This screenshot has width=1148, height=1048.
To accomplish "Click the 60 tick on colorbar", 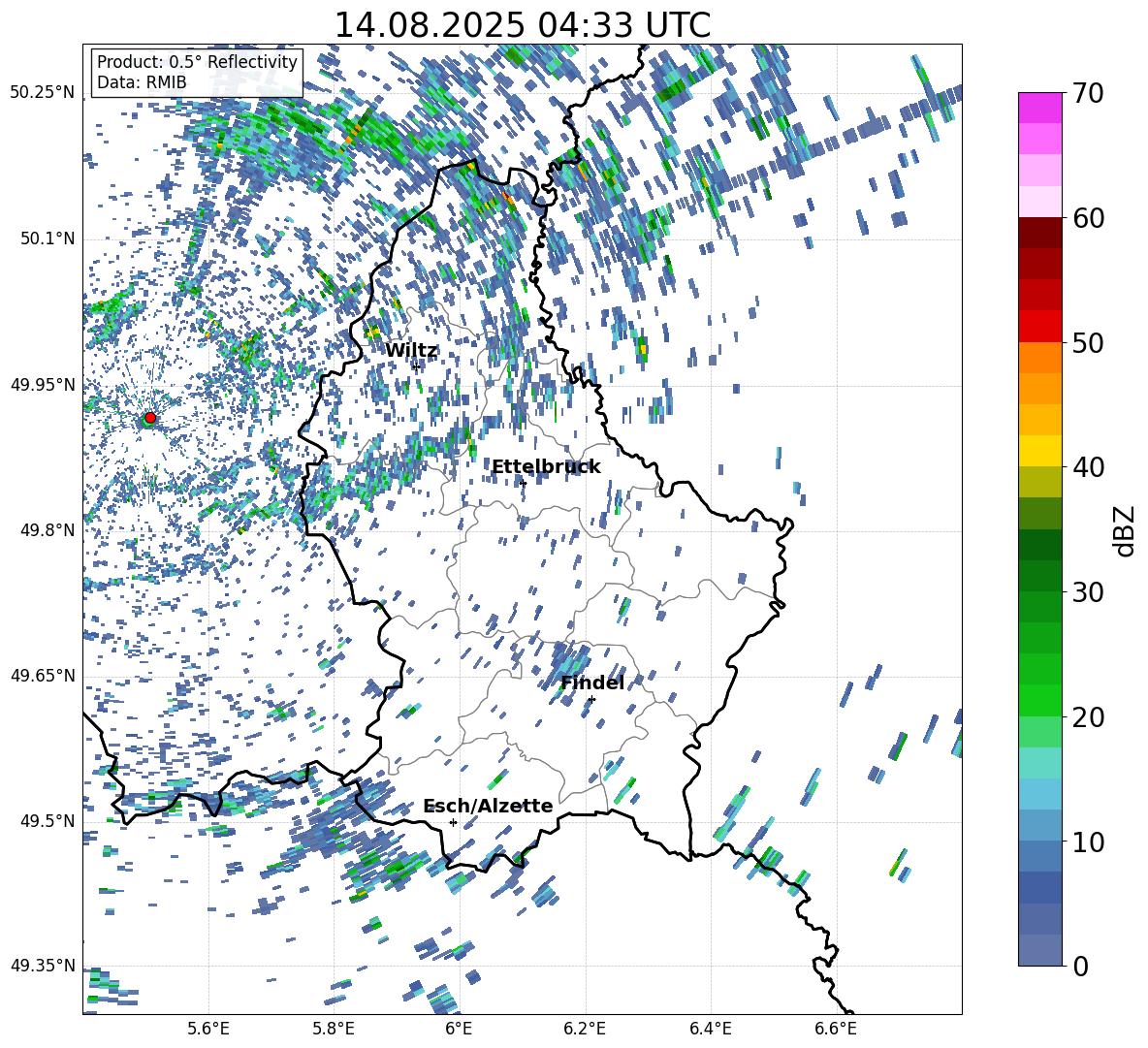I will click(1087, 218).
